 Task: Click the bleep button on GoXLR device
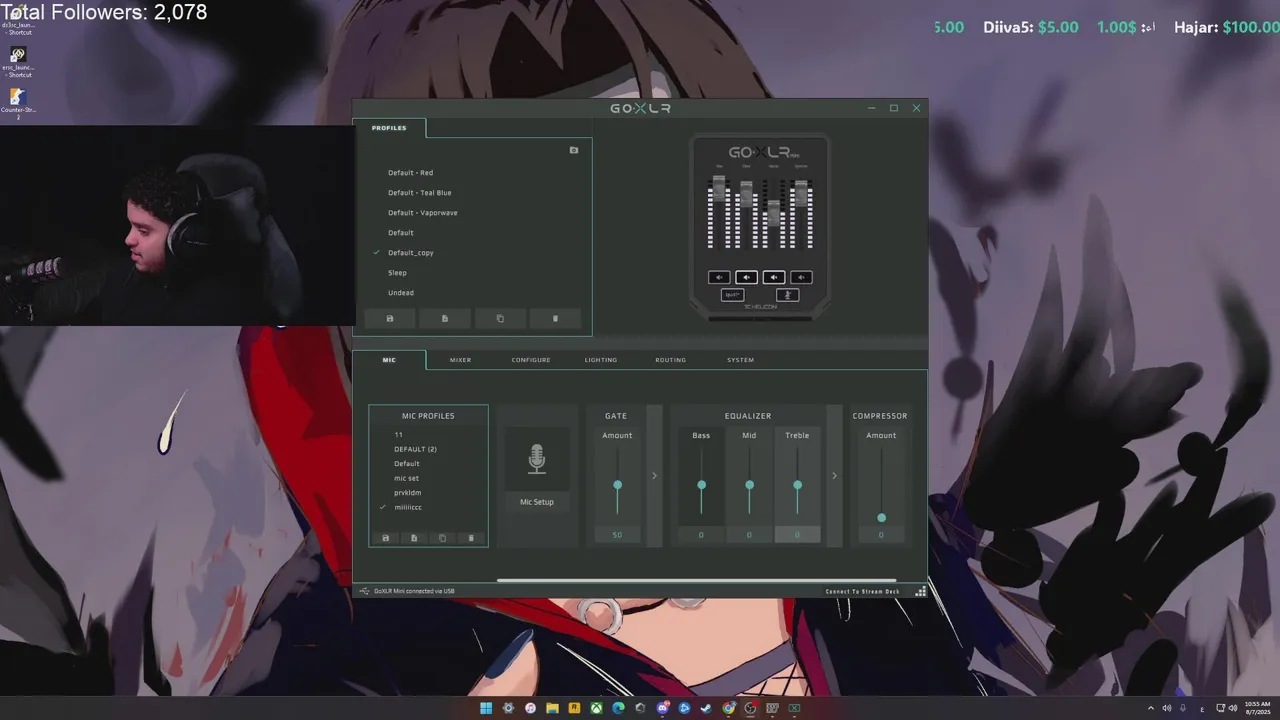[x=732, y=295]
